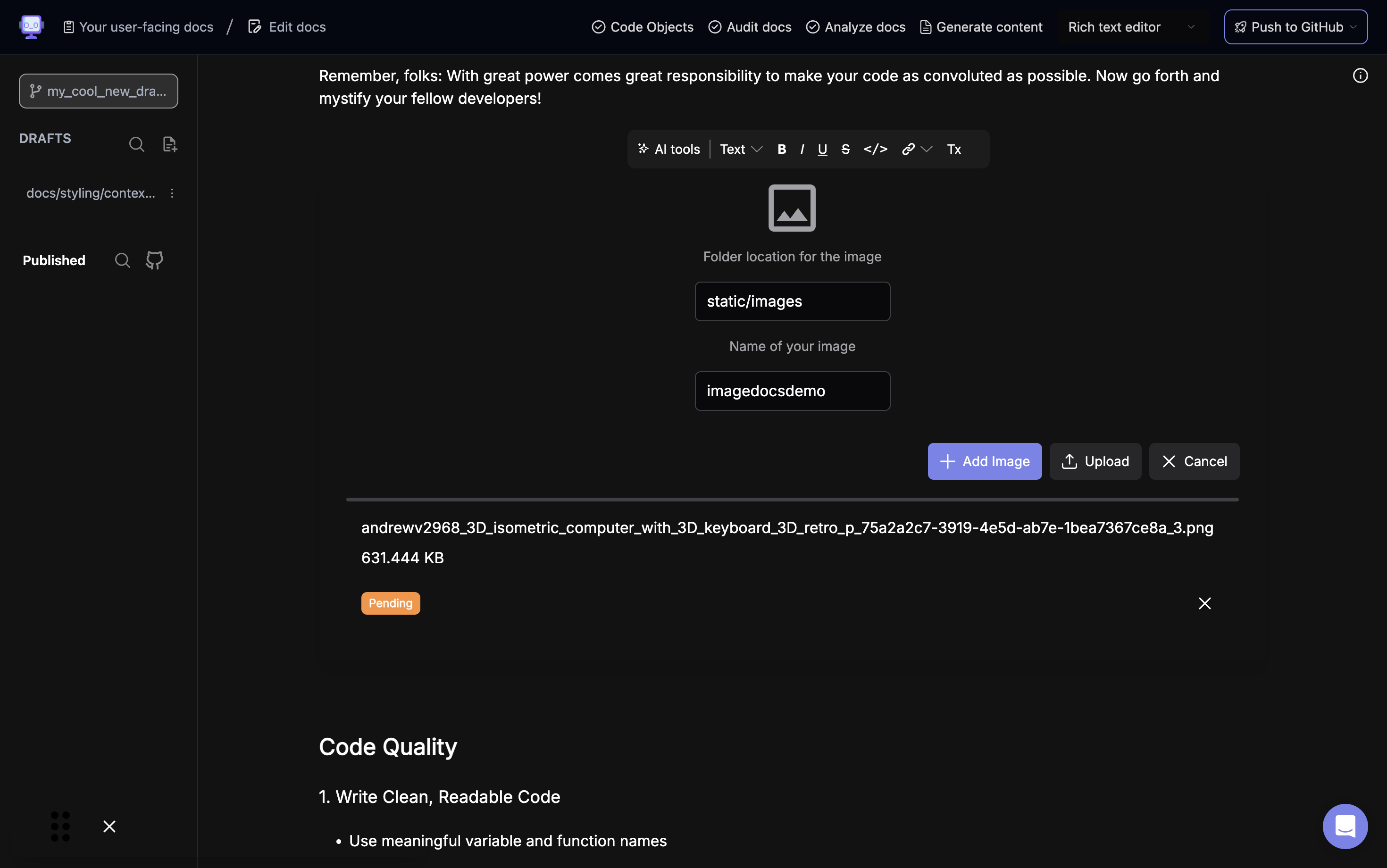Screen dimensions: 1387x868
Task: Click the inline code icon
Action: (x=876, y=149)
